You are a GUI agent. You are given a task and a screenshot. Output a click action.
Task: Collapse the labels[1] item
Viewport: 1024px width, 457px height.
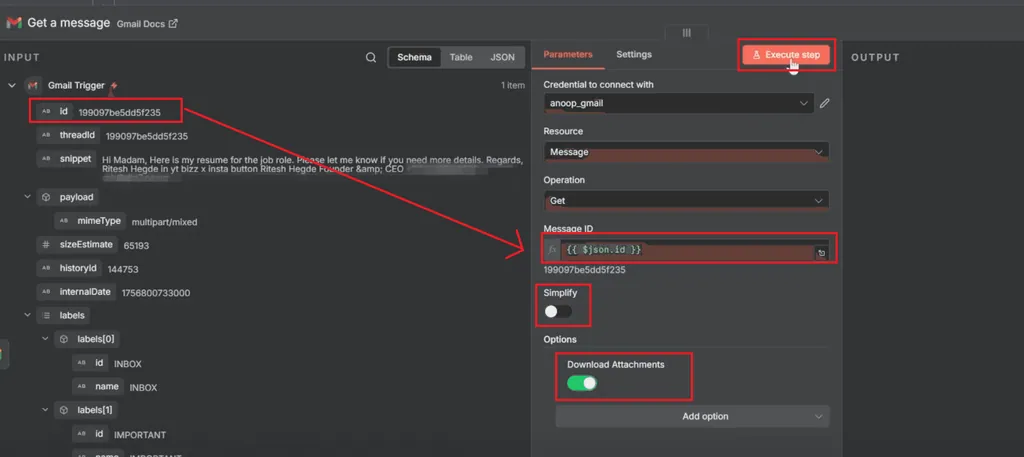45,410
